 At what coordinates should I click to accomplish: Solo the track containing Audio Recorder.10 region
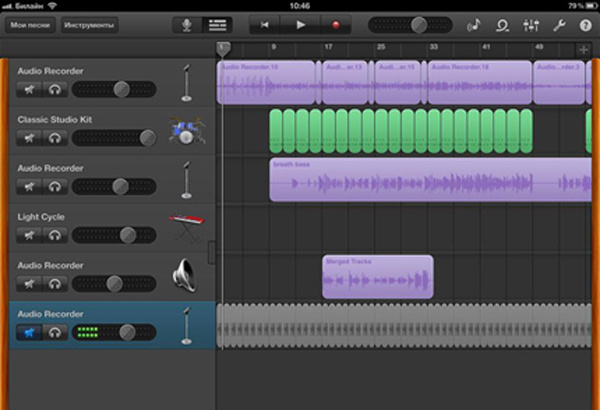pyautogui.click(x=55, y=90)
